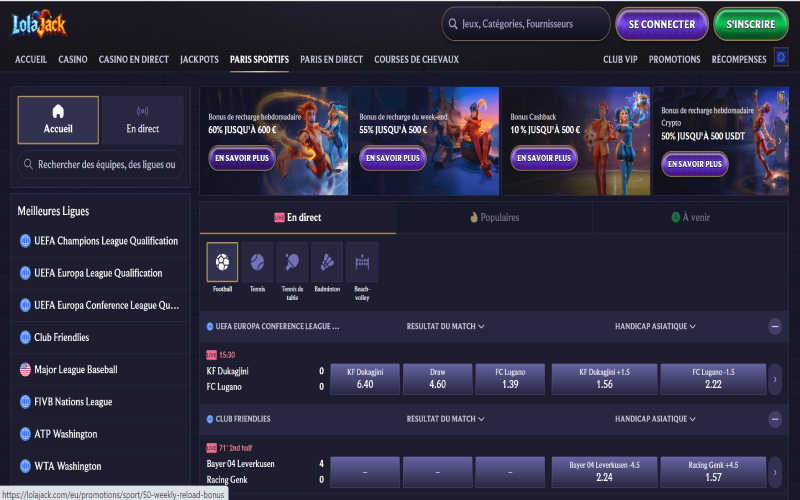Open the Casino navigation item
Viewport: 800px width, 500px height.
pos(72,59)
